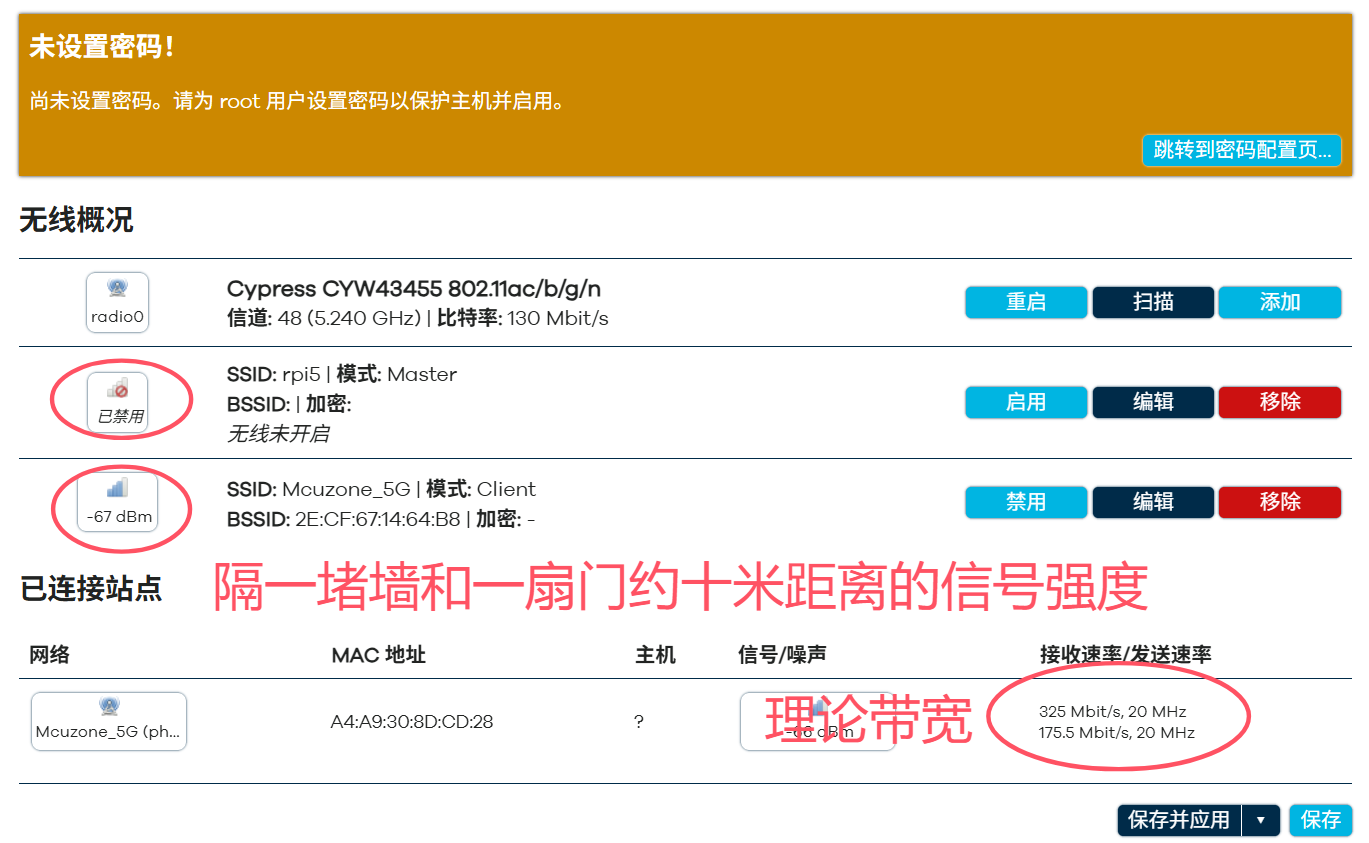
Task: Restart the radio0 wireless device
Action: (x=1025, y=302)
